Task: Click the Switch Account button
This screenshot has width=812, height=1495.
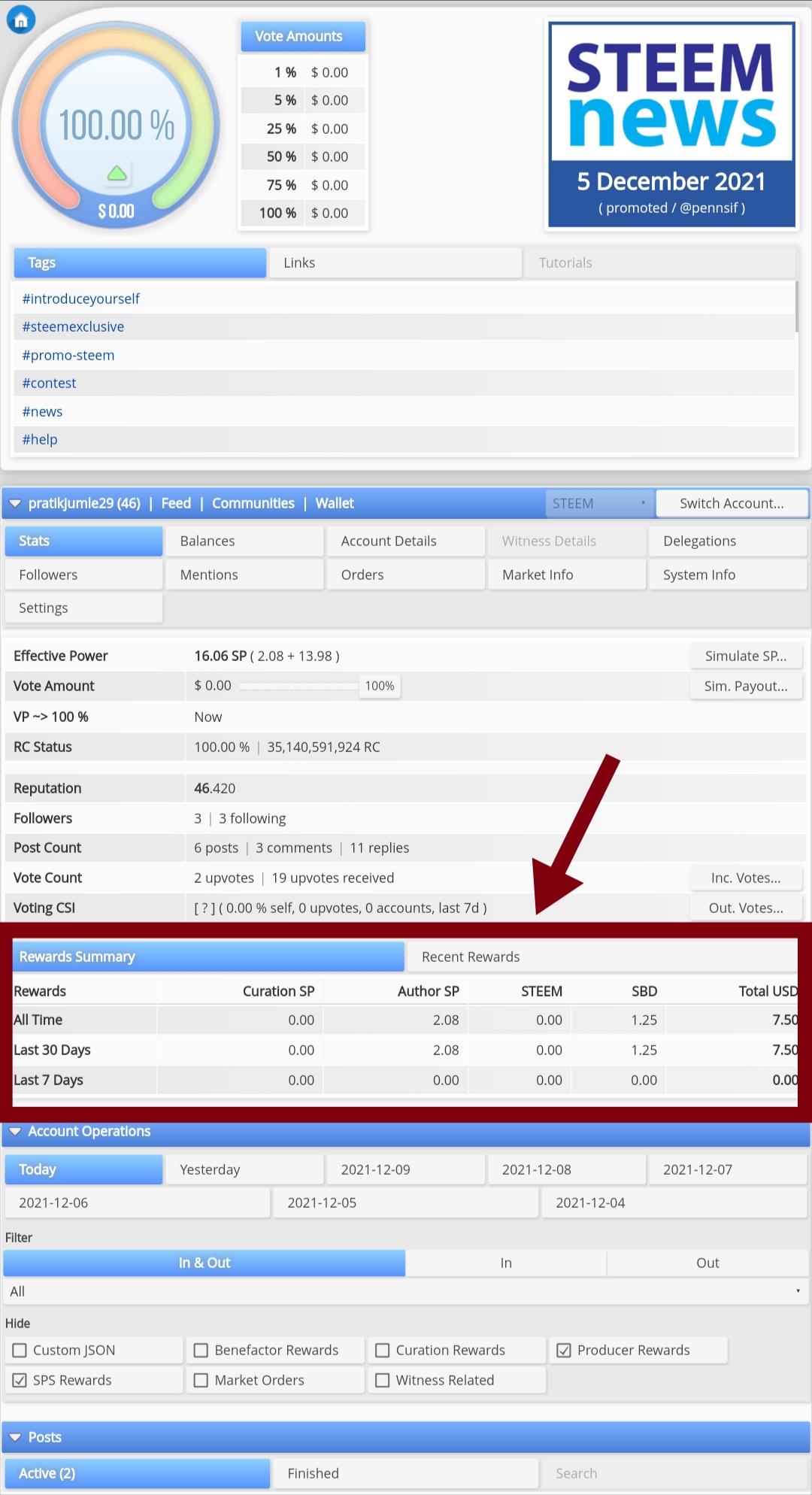Action: tap(732, 504)
